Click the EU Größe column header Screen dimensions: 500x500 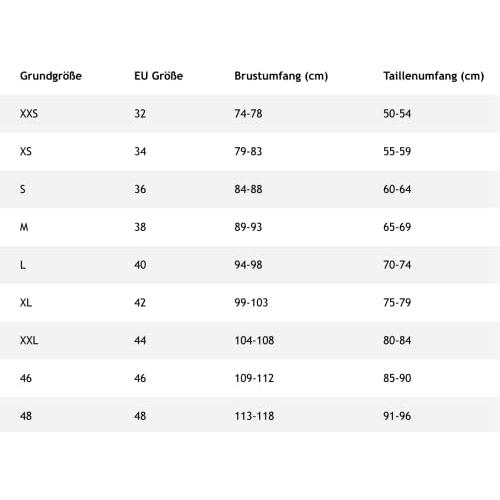158,76
